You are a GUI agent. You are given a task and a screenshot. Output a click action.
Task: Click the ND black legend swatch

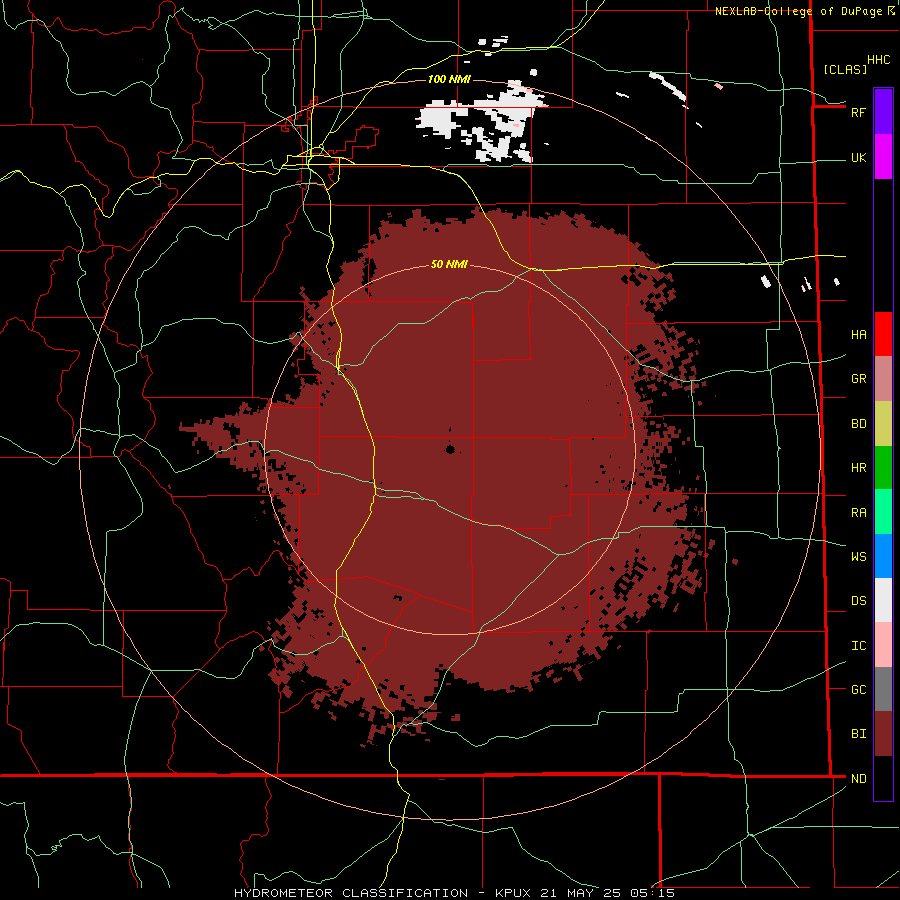click(883, 778)
